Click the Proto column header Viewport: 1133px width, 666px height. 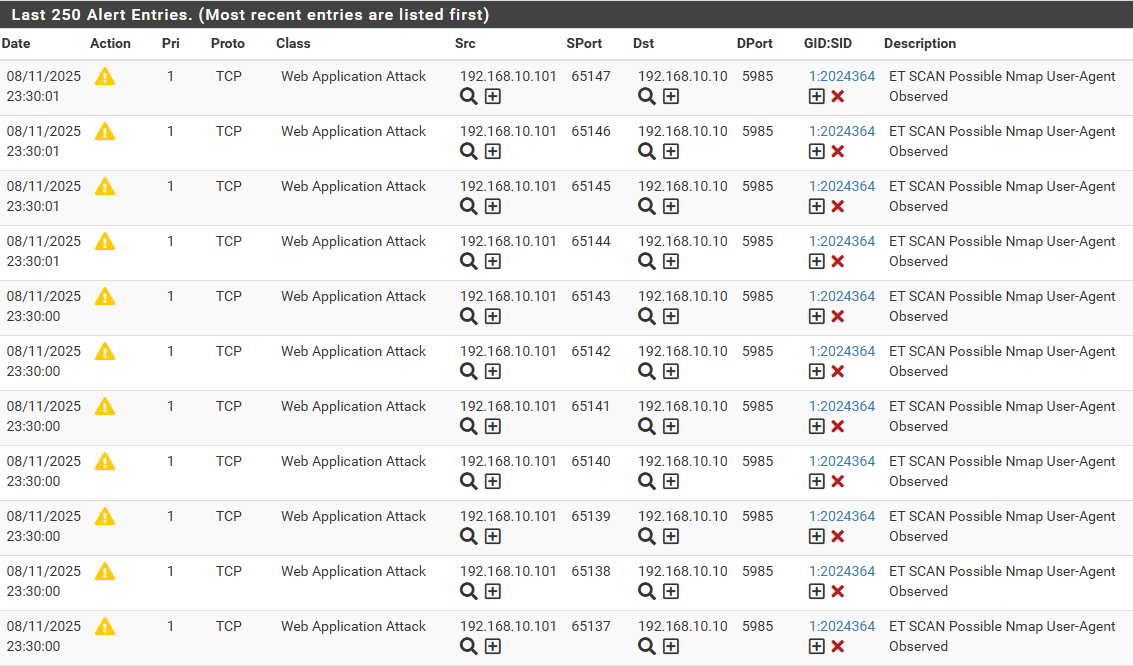228,43
